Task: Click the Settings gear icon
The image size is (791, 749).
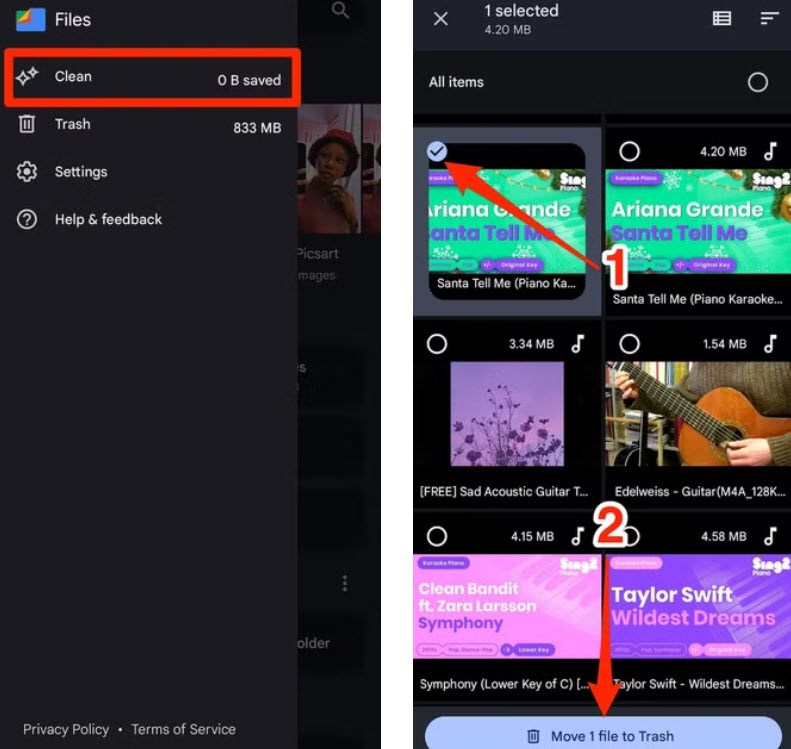Action: pyautogui.click(x=27, y=172)
